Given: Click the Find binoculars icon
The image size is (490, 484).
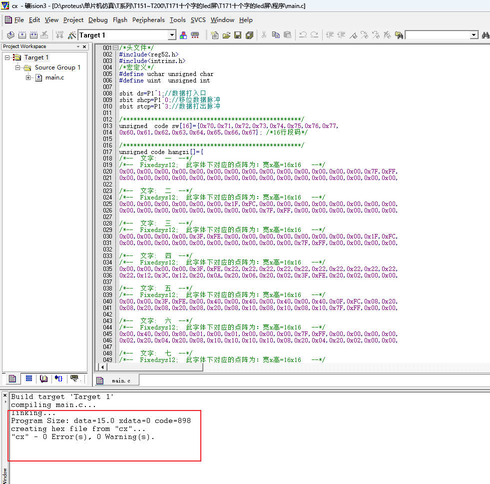Looking at the screenshot, I should point(485,35).
